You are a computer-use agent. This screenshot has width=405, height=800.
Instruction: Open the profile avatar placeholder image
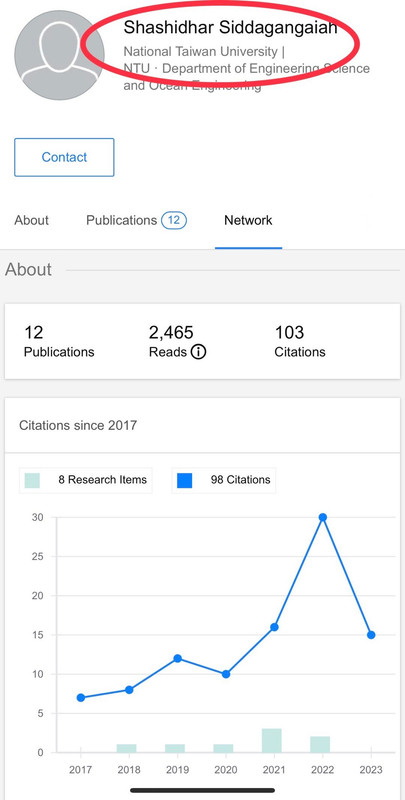60,55
